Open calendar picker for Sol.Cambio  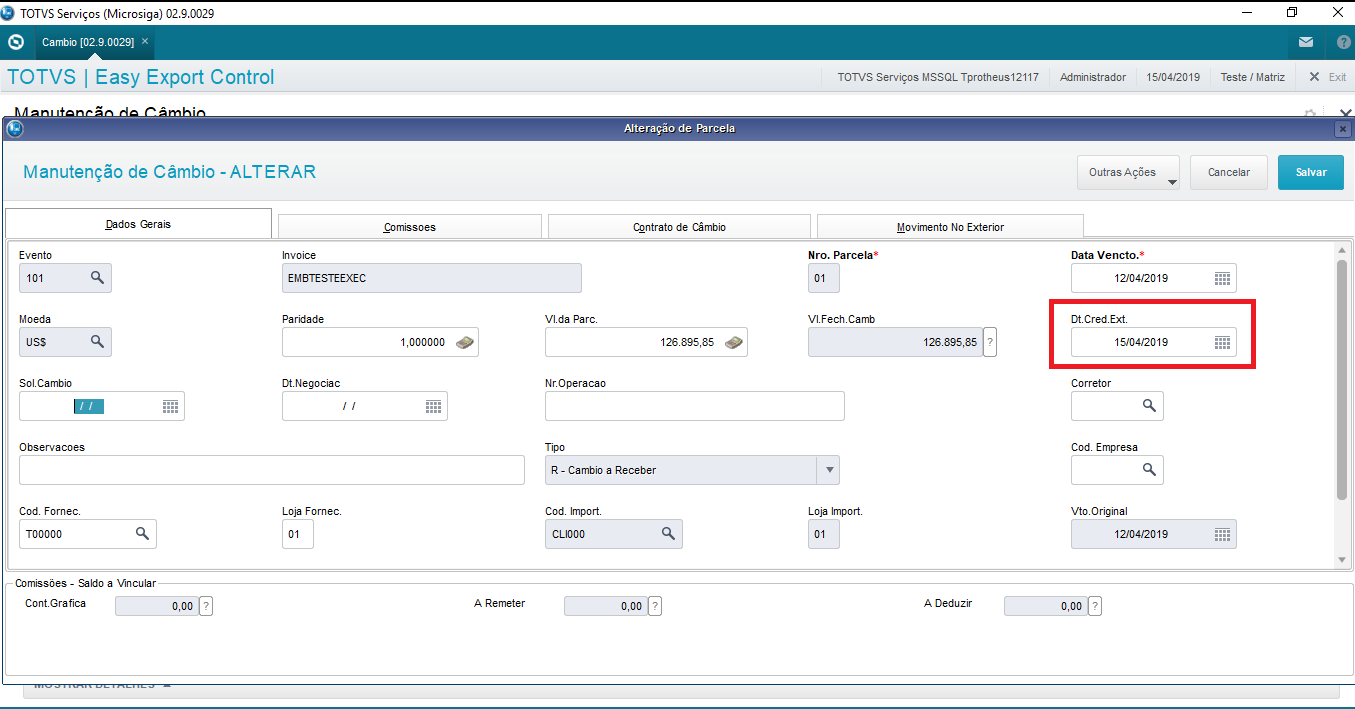tap(170, 406)
